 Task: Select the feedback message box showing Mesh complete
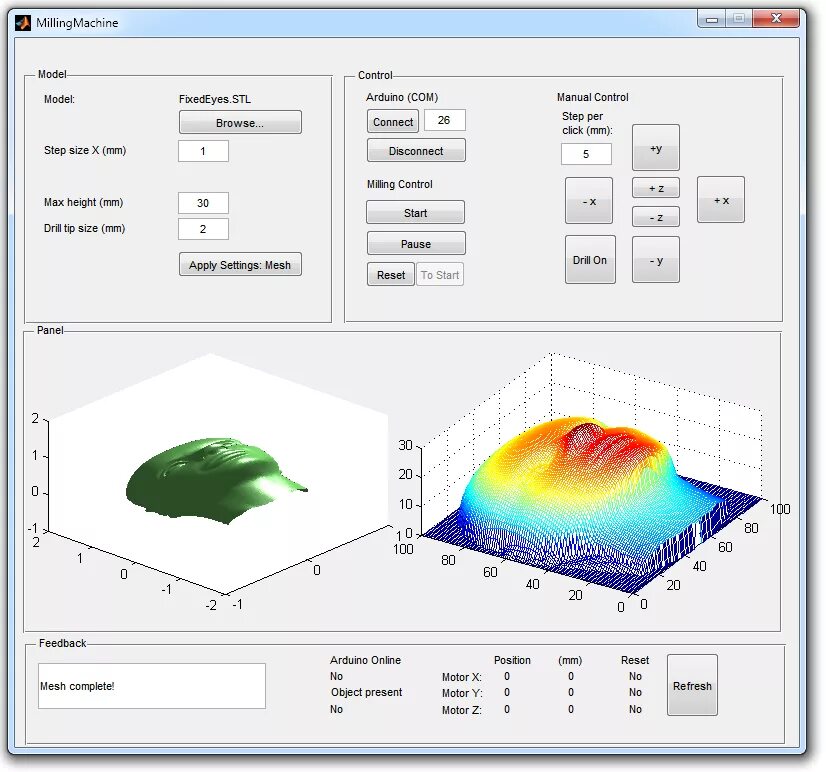pos(151,685)
